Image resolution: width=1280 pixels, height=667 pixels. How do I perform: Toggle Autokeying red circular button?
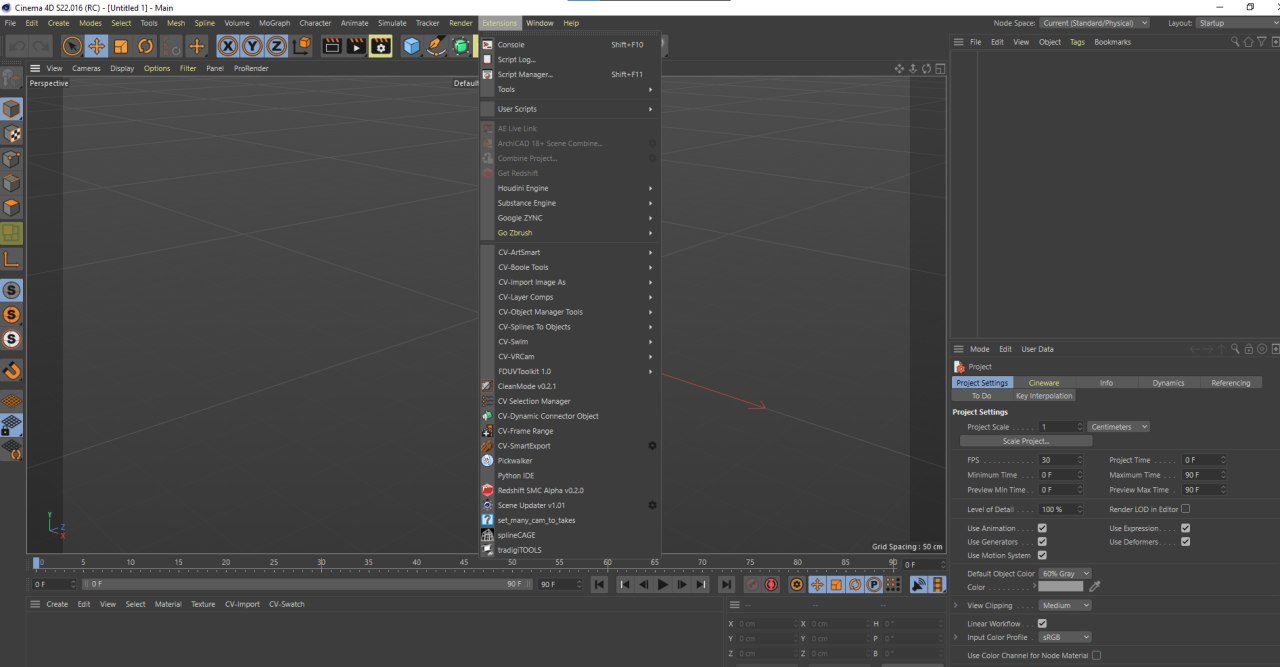click(771, 584)
